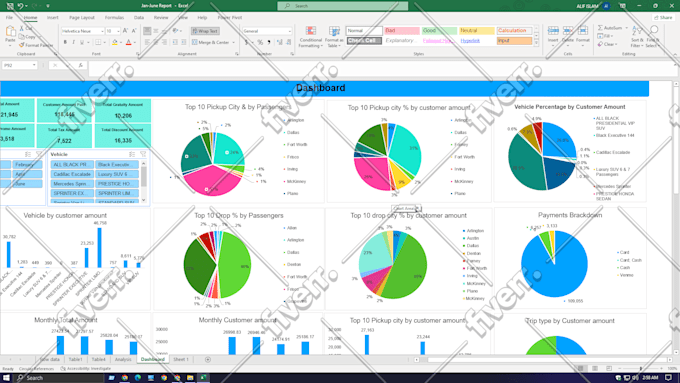Open the File menu
The image size is (680, 383).
point(9,18)
